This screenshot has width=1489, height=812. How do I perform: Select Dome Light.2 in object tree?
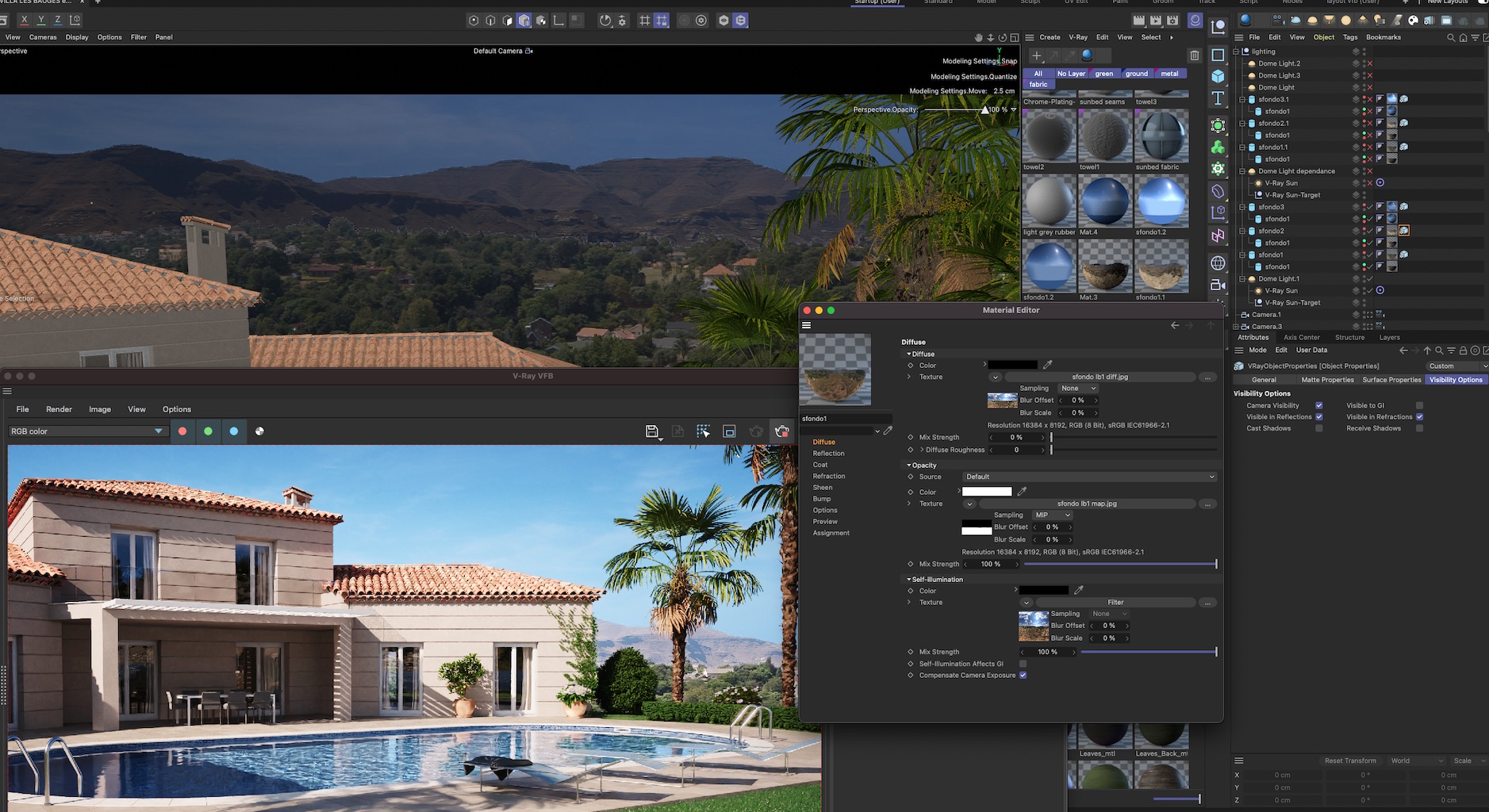(1279, 63)
